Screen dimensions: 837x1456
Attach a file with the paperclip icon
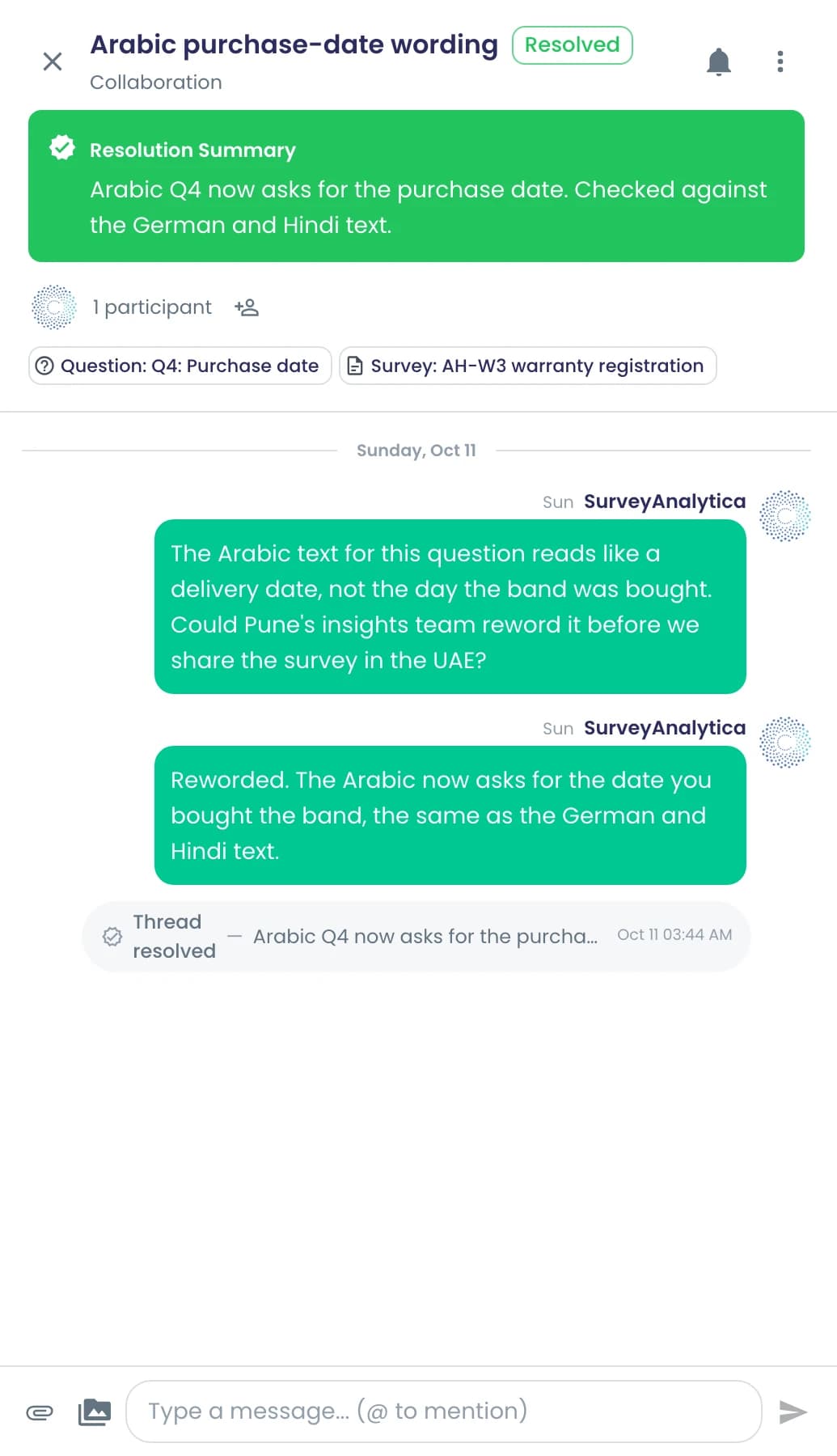point(40,1412)
